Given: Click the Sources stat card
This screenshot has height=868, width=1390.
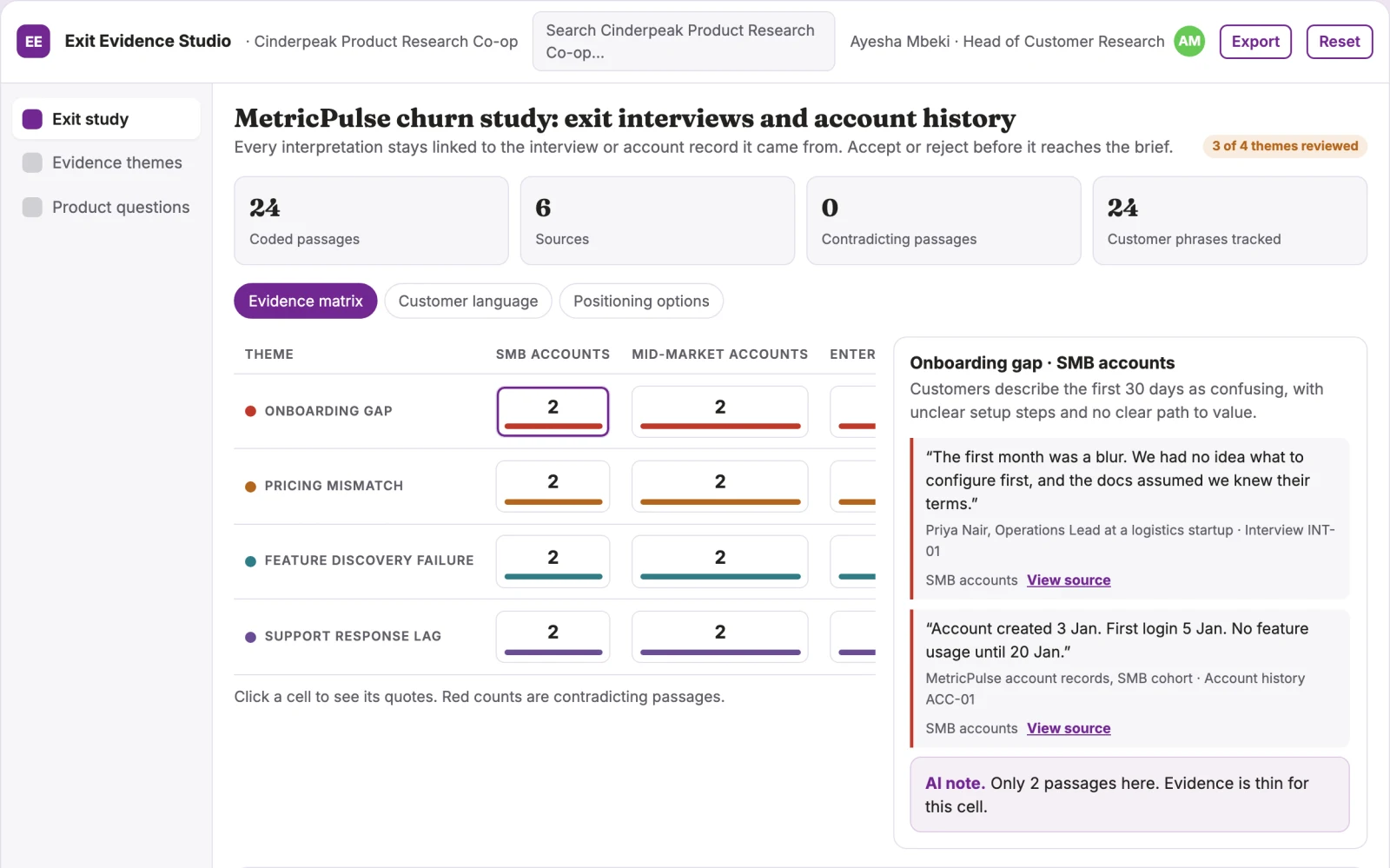Looking at the screenshot, I should (657, 221).
